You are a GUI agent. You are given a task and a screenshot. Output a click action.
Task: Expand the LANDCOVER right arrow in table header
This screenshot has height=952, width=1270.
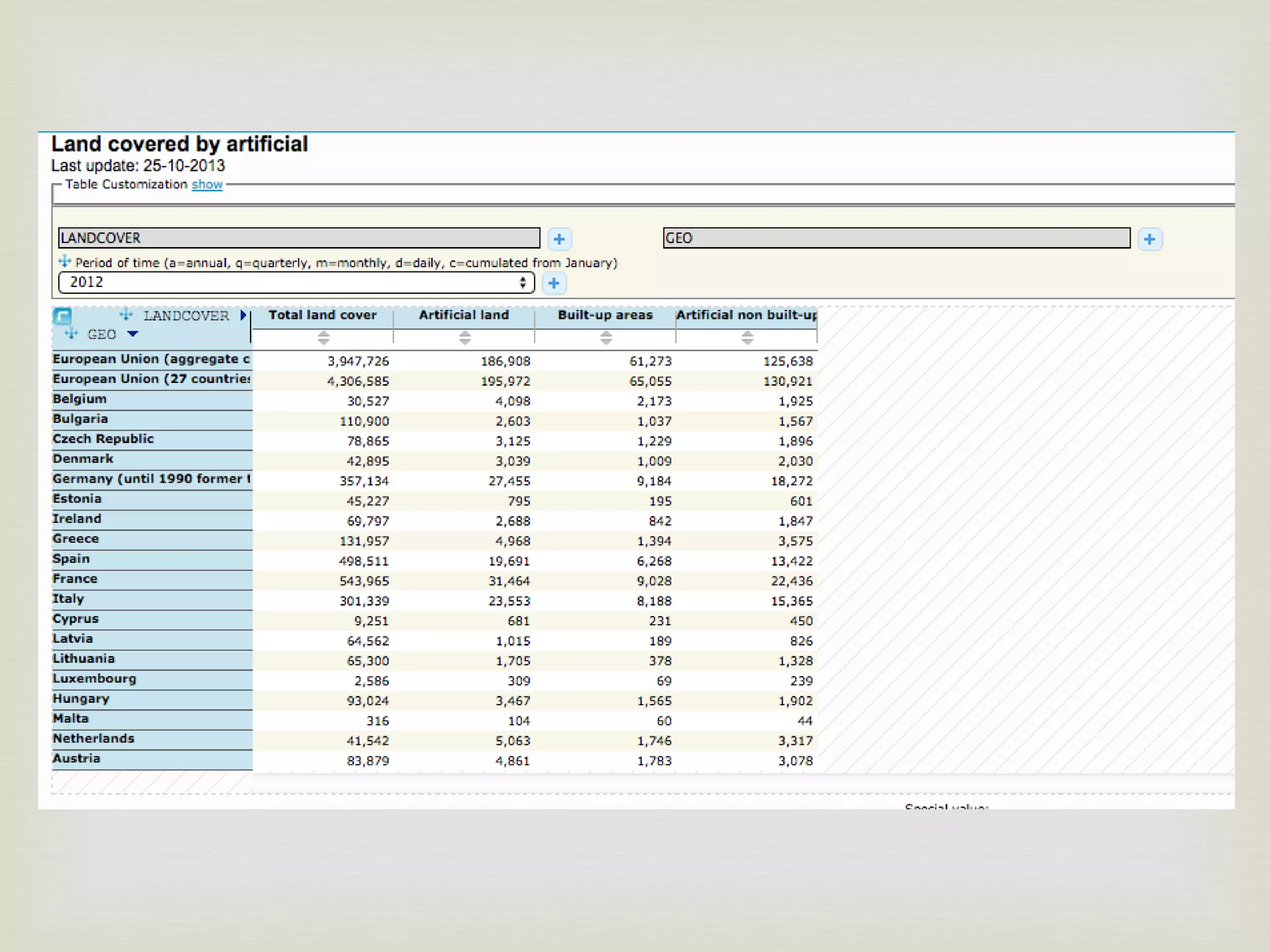coord(243,315)
